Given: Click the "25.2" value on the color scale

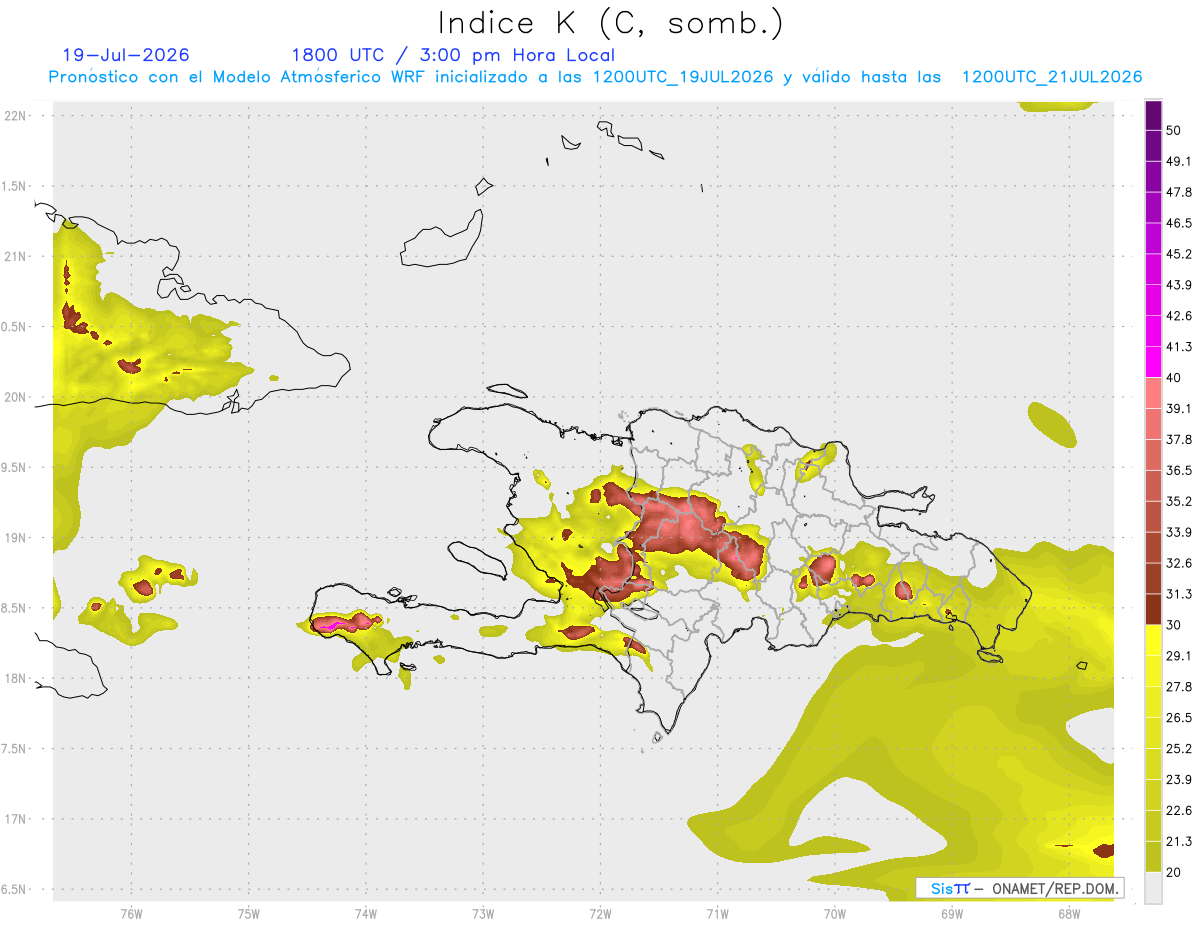Looking at the screenshot, I should [x=1178, y=748].
